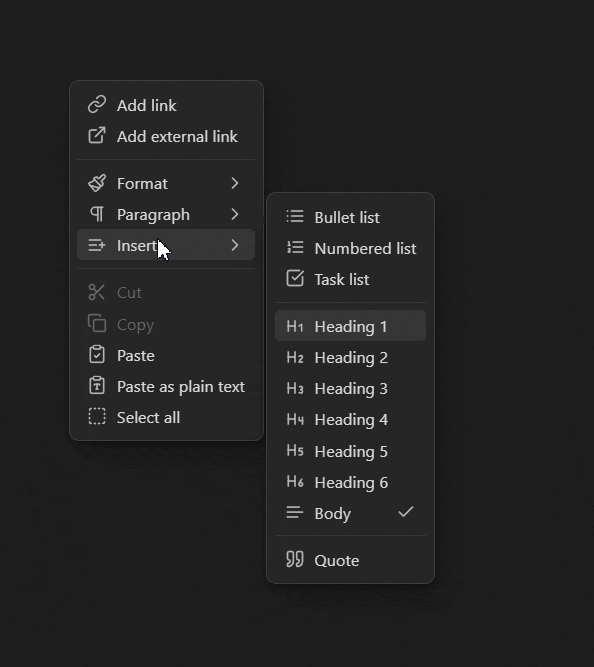594x667 pixels.
Task: Choose Heading 1 from the submenu
Action: [350, 326]
